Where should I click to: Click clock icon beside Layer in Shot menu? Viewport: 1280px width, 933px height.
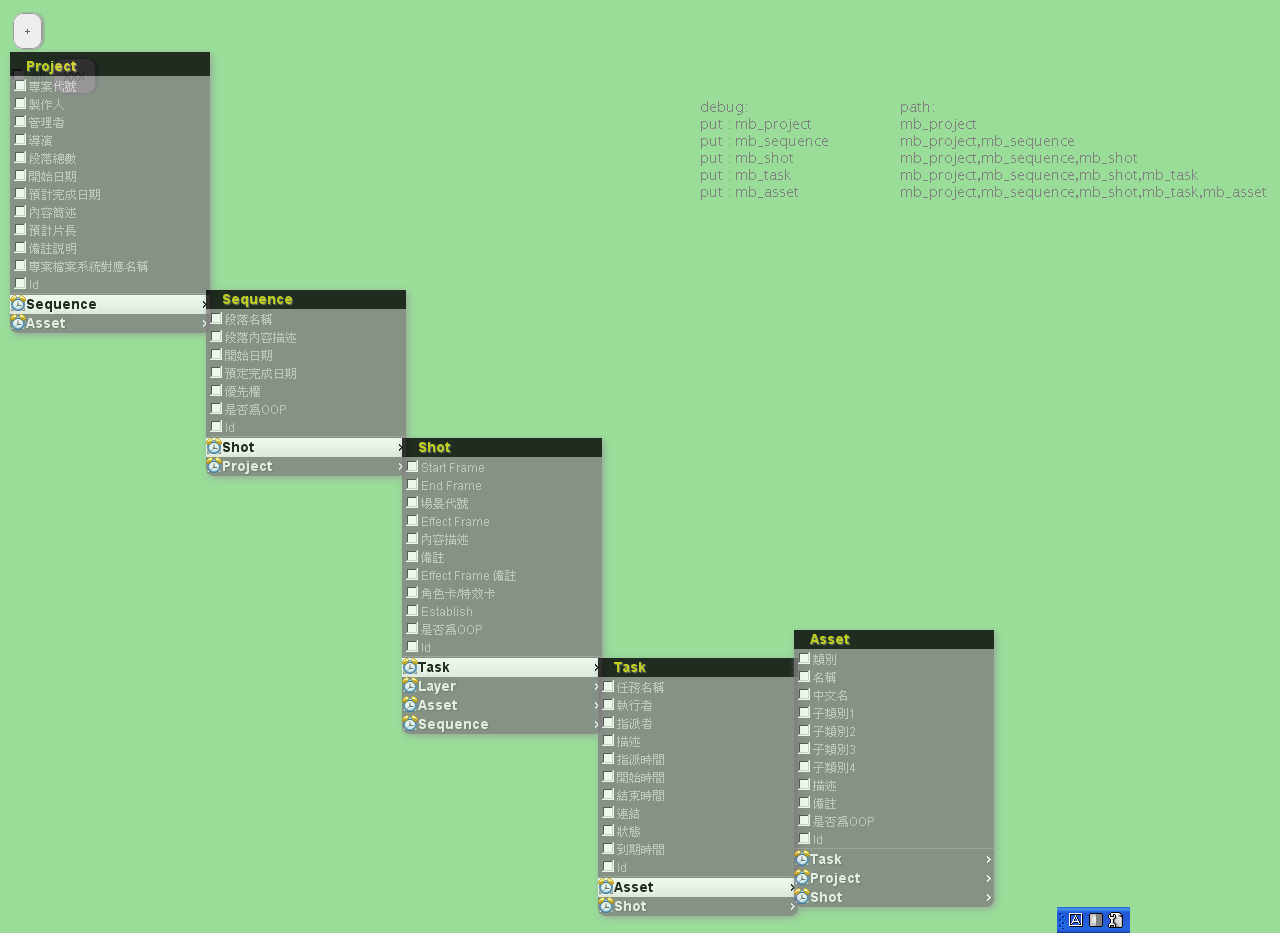[410, 686]
